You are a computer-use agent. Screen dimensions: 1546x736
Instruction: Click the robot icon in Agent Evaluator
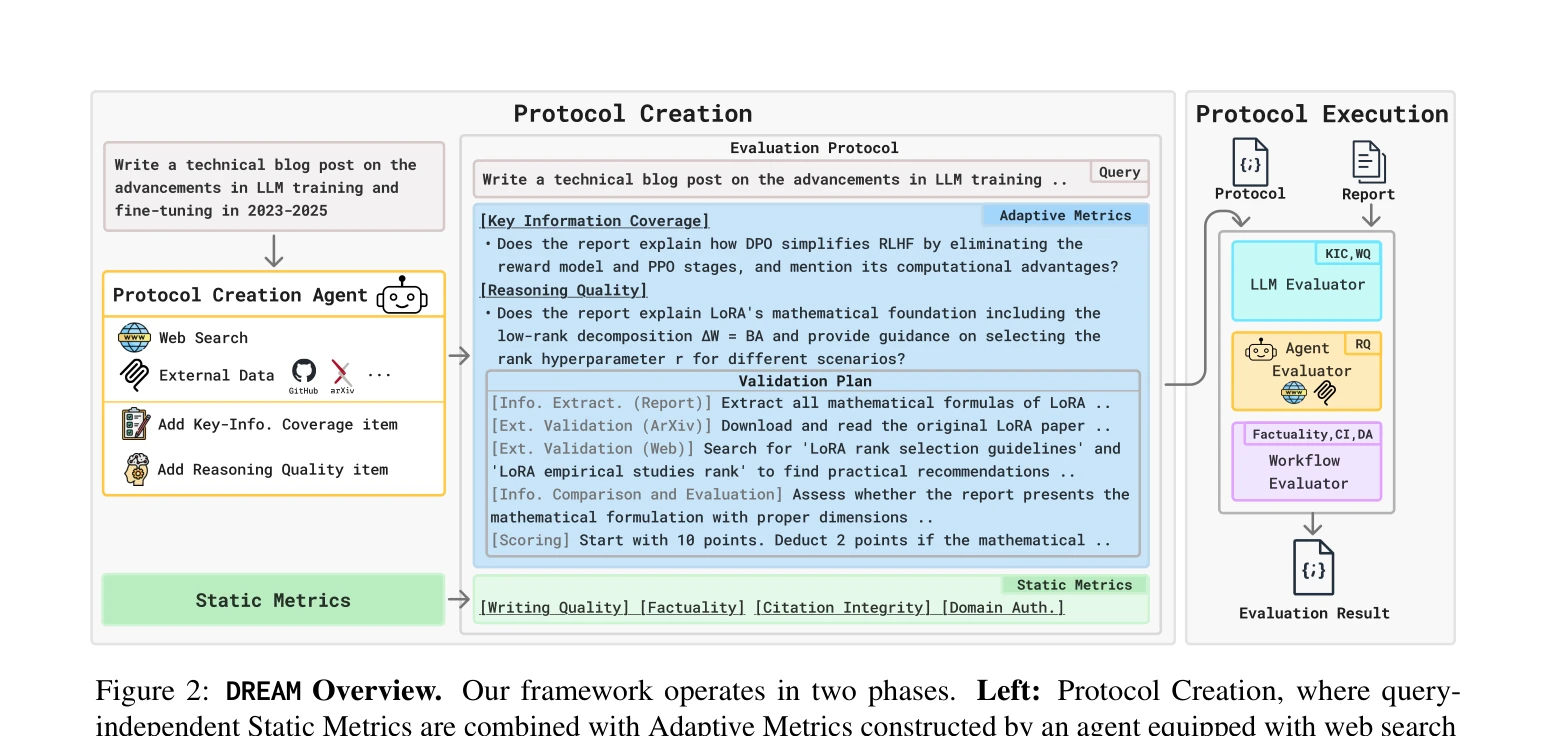(1261, 349)
